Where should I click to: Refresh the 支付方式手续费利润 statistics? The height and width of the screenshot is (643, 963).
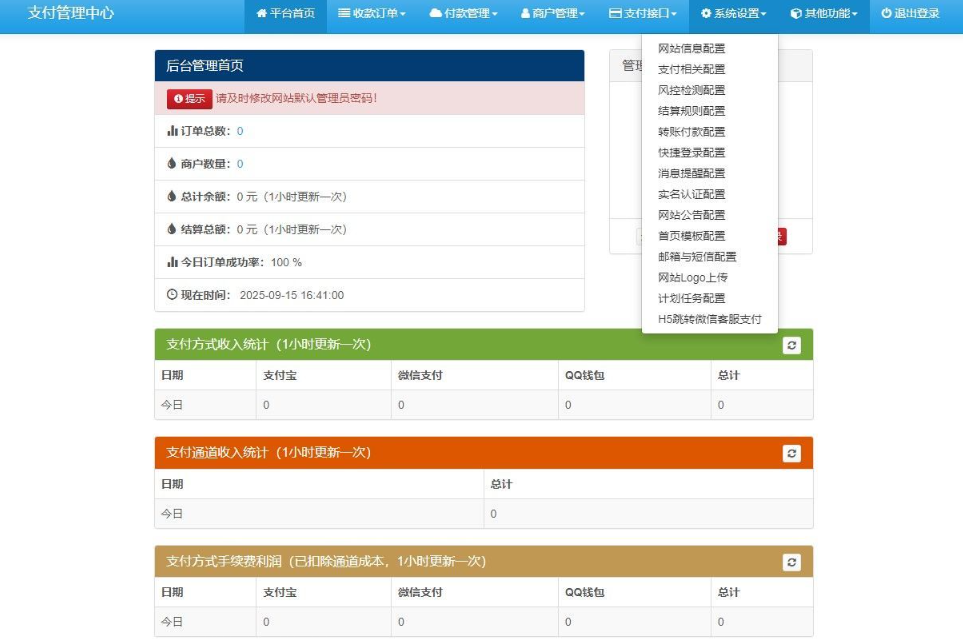click(792, 562)
